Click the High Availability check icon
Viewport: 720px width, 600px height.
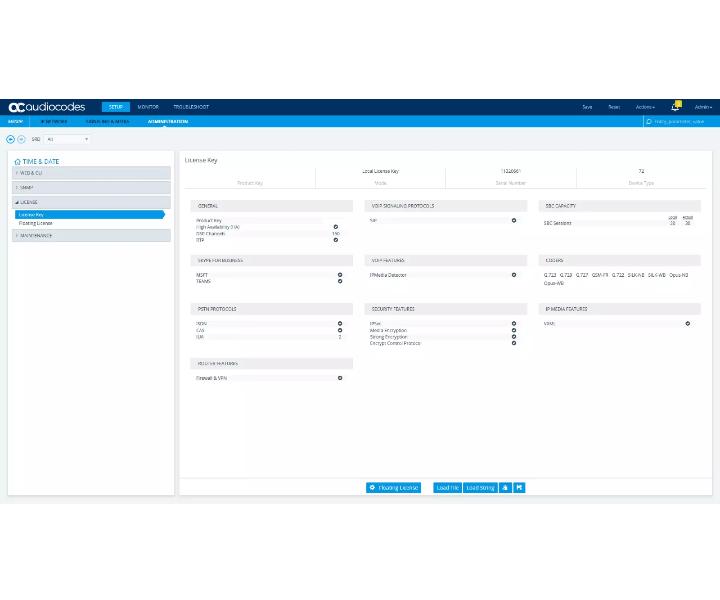[336, 227]
